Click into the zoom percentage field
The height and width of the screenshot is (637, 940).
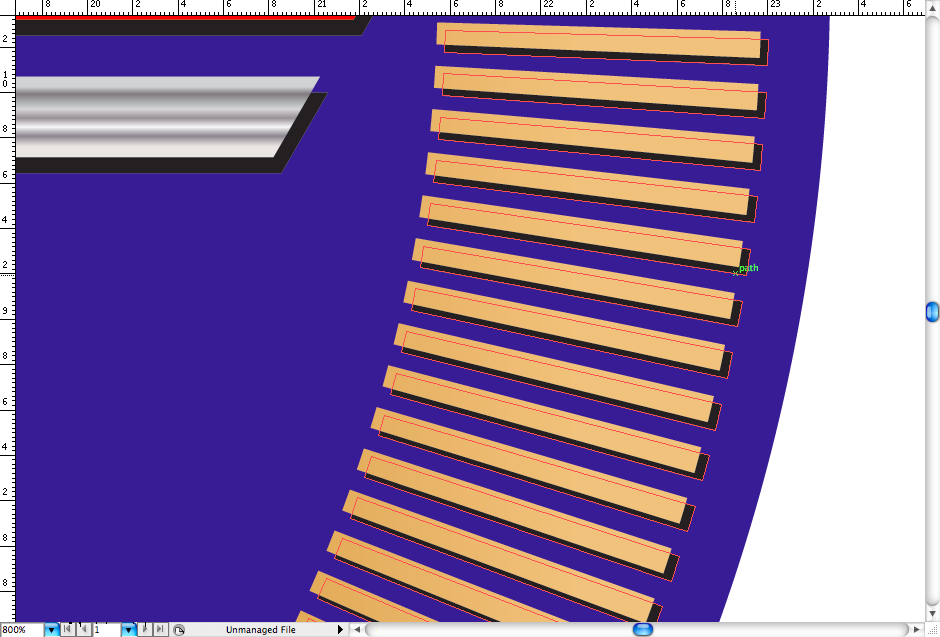point(21,630)
